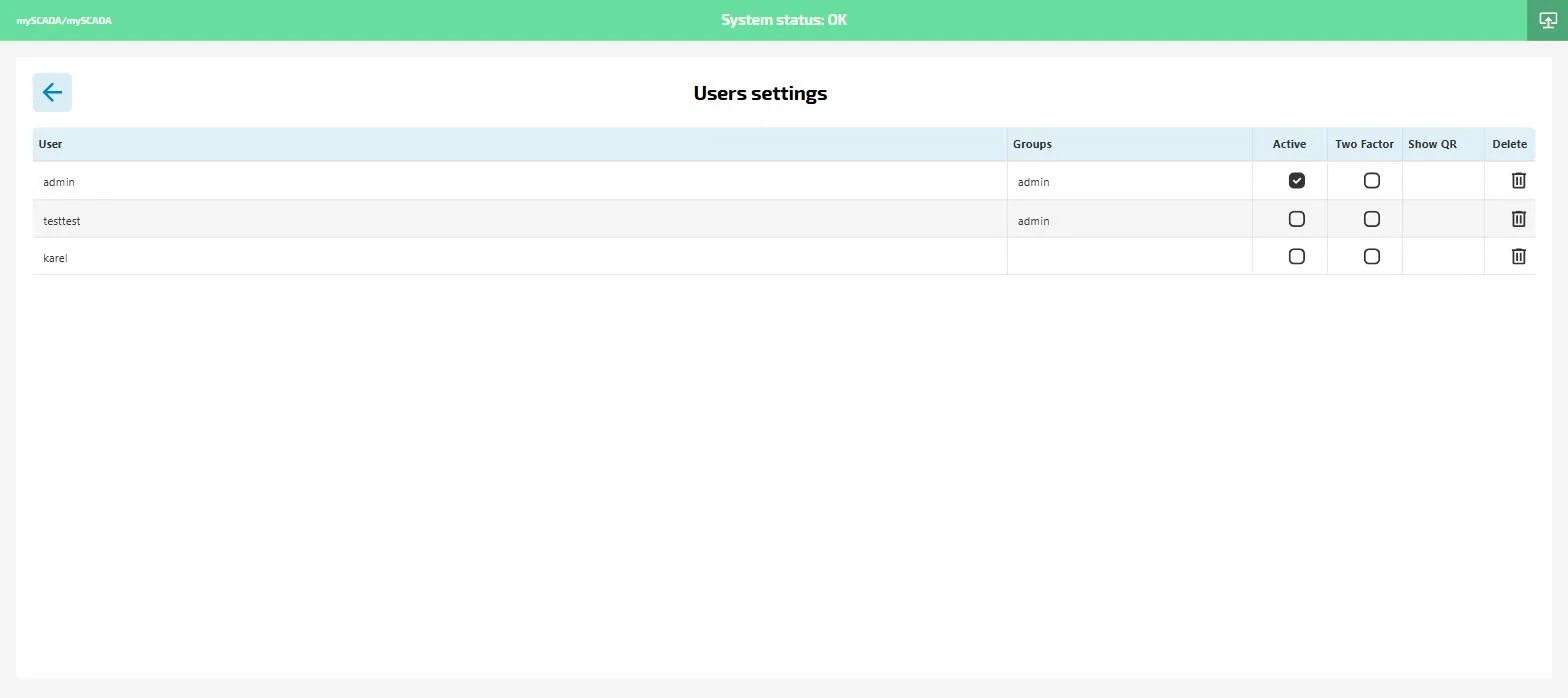
Task: Click the System status: OK text
Action: pyautogui.click(x=784, y=20)
